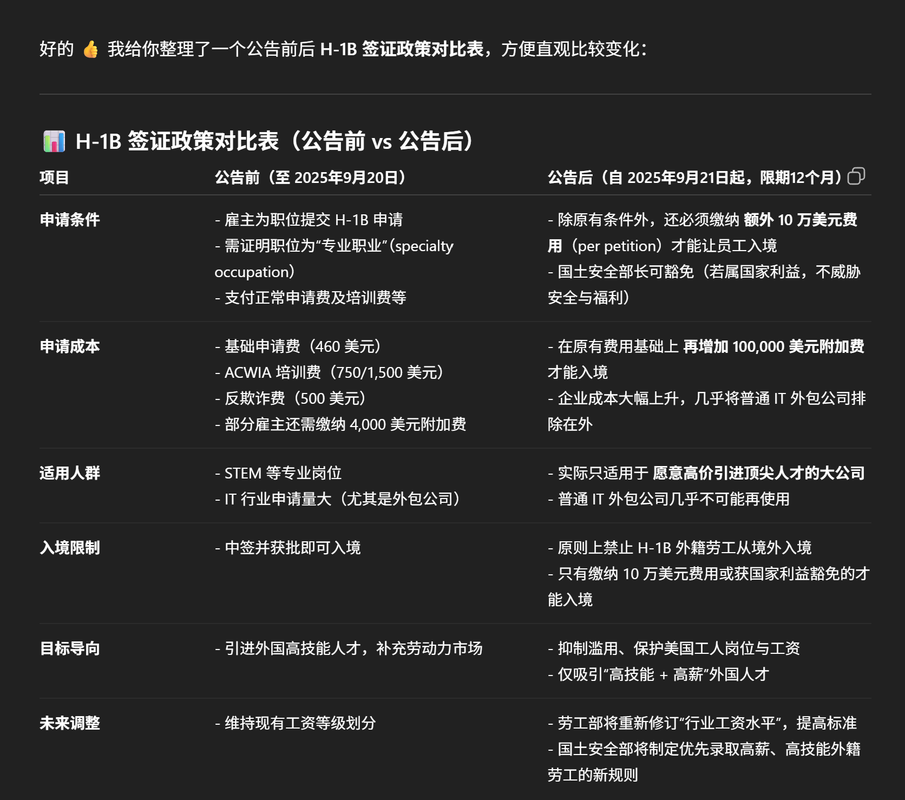This screenshot has width=905, height=800.
Task: Click text "中签并获批即可入境"
Action: tap(293, 548)
